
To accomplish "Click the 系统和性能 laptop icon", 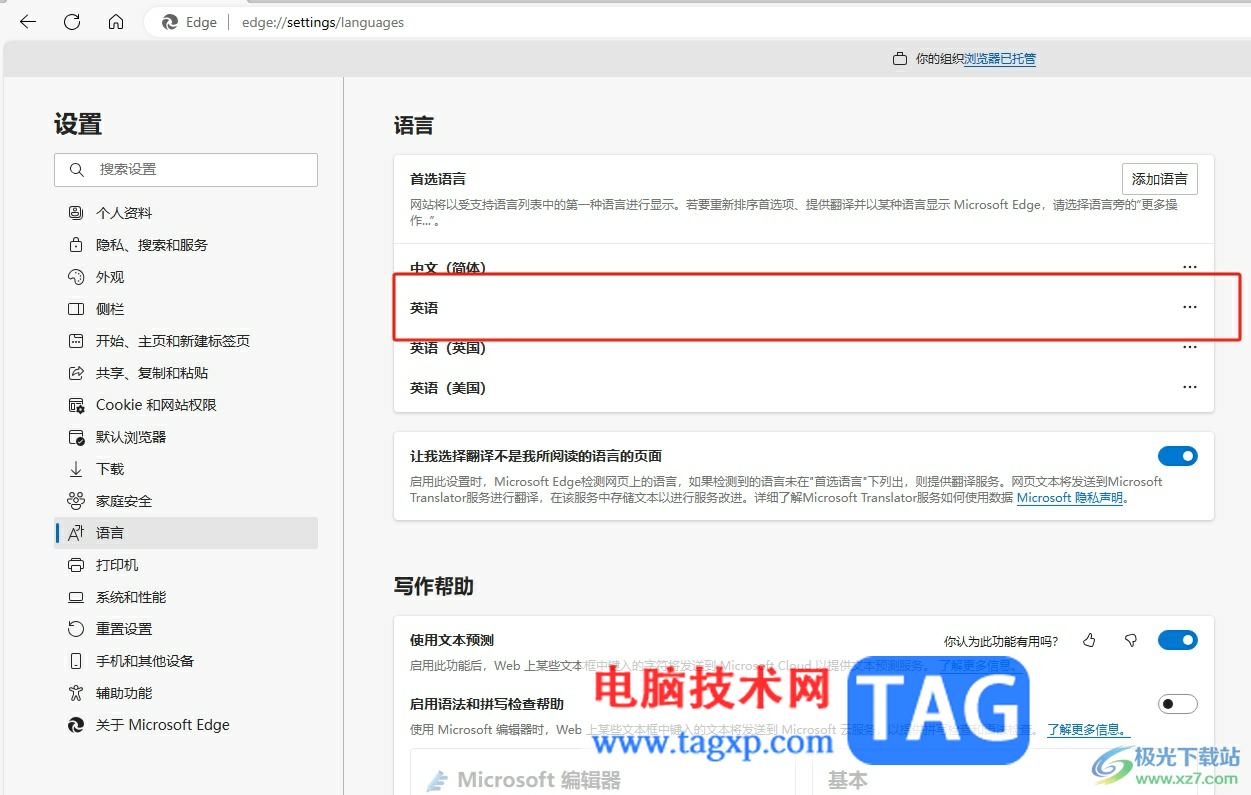I will 76,597.
